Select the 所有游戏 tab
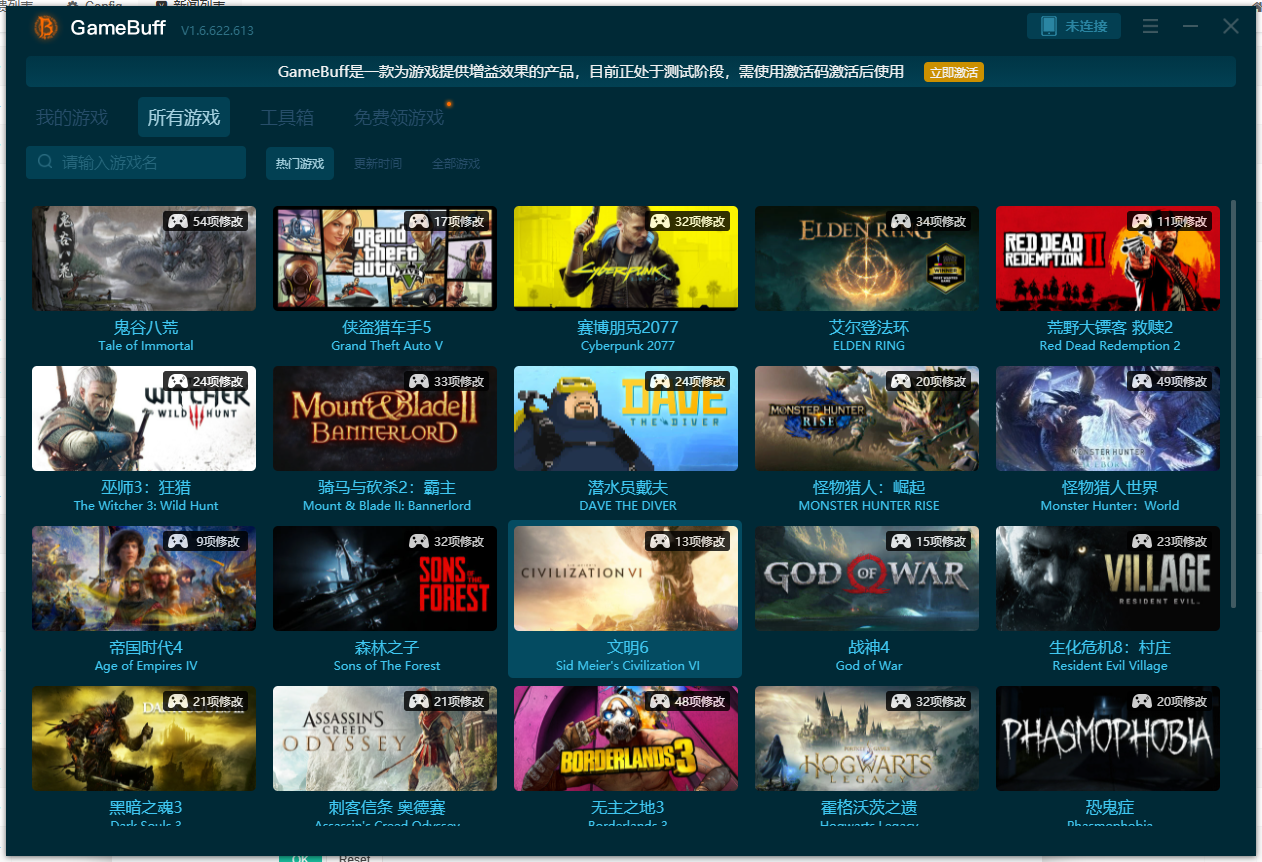1262x862 pixels. 184,117
